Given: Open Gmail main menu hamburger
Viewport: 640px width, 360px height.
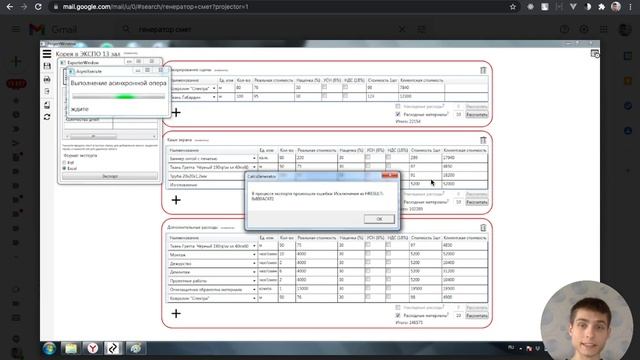Looking at the screenshot, I should pos(16,29).
